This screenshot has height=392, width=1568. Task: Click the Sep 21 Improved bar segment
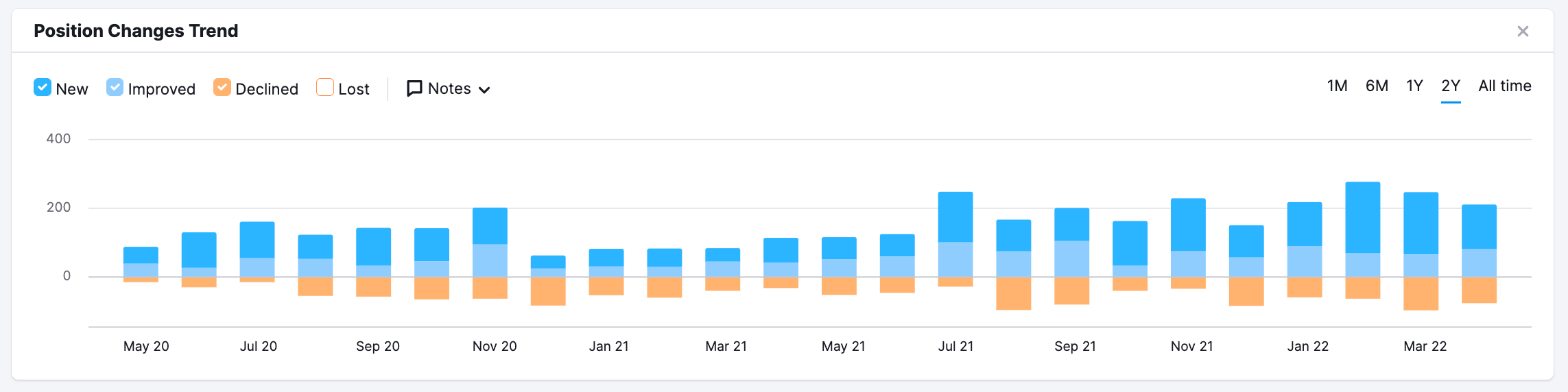point(1071,258)
